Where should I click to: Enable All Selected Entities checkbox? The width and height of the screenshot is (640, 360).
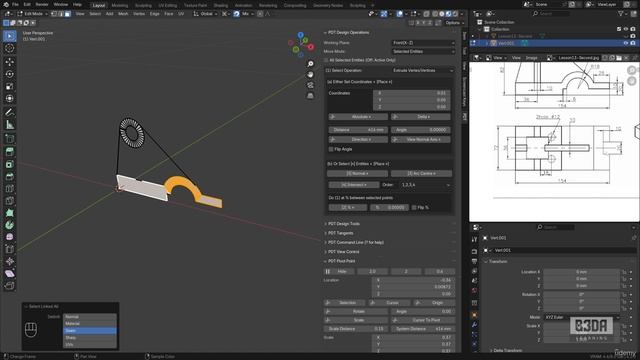(327, 60)
